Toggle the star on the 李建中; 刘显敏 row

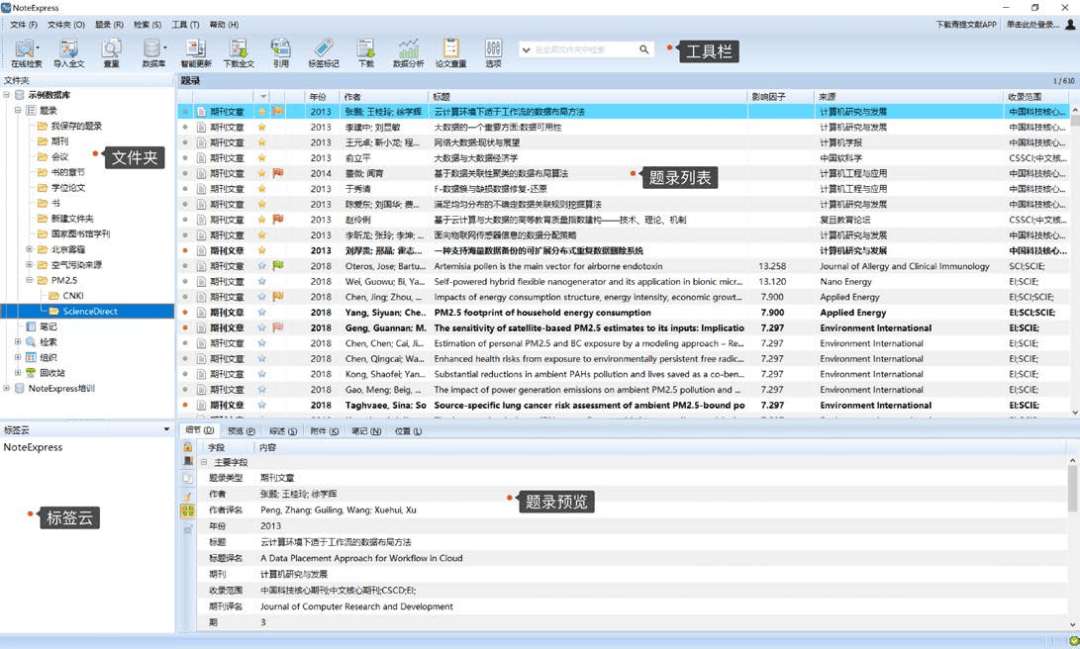(262, 127)
